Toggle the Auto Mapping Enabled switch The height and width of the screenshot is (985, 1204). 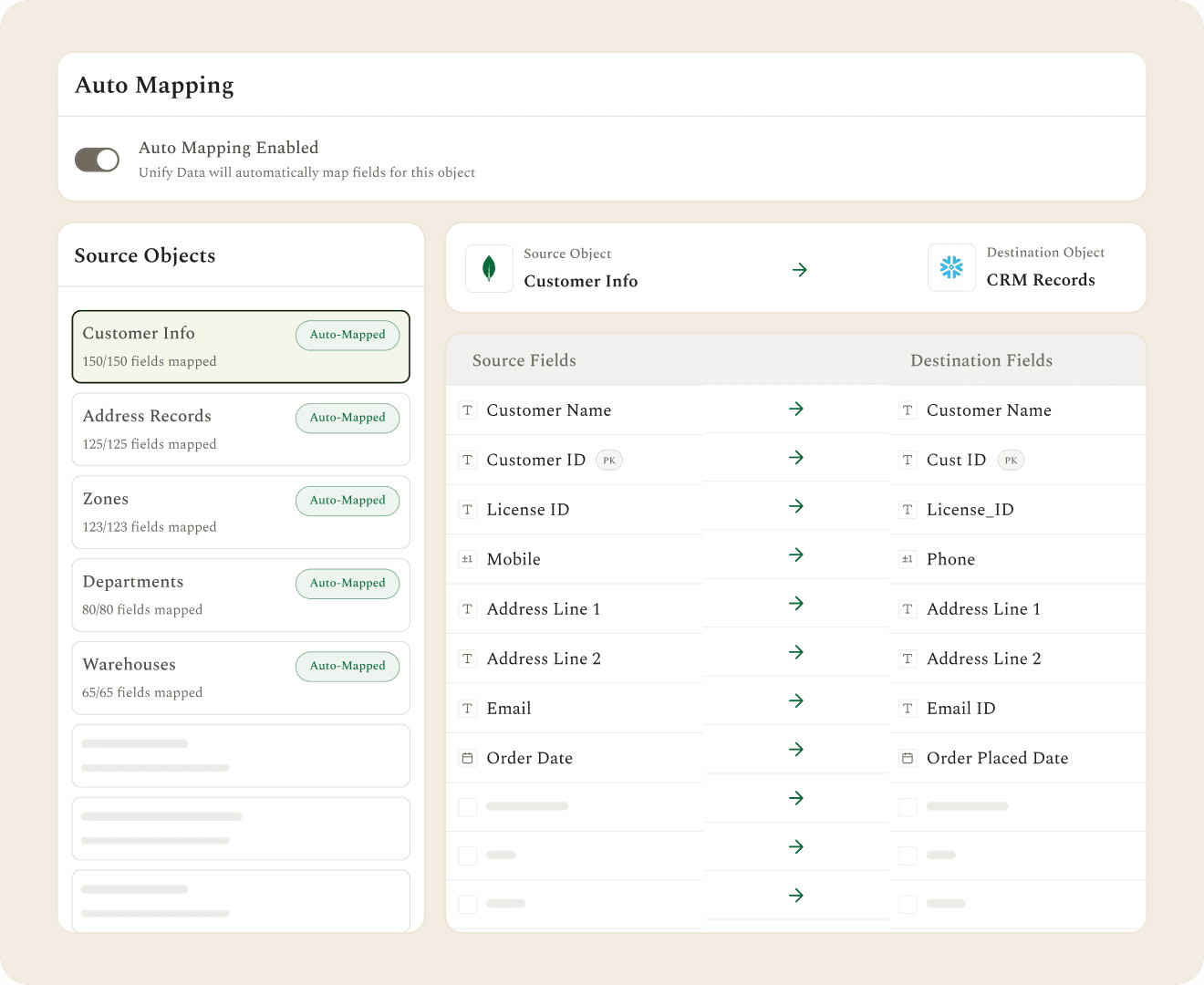pyautogui.click(x=97, y=160)
